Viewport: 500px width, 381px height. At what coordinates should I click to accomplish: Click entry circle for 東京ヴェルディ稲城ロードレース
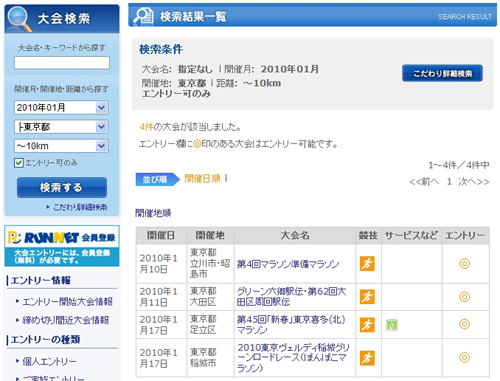pyautogui.click(x=464, y=358)
